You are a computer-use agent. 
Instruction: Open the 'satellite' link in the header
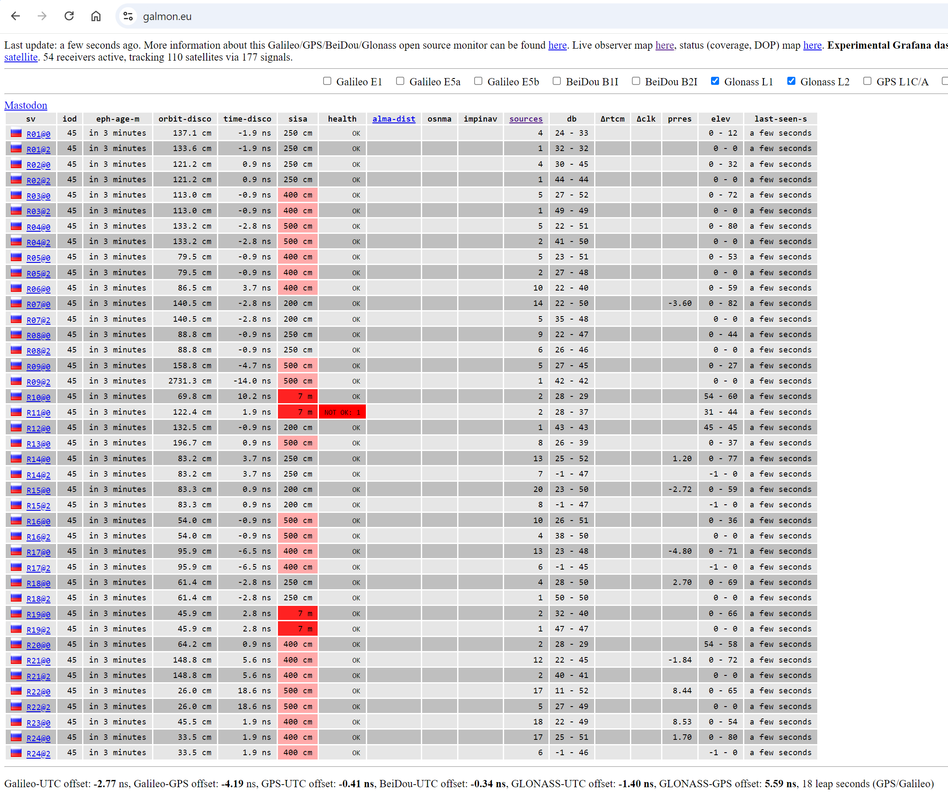(21, 57)
